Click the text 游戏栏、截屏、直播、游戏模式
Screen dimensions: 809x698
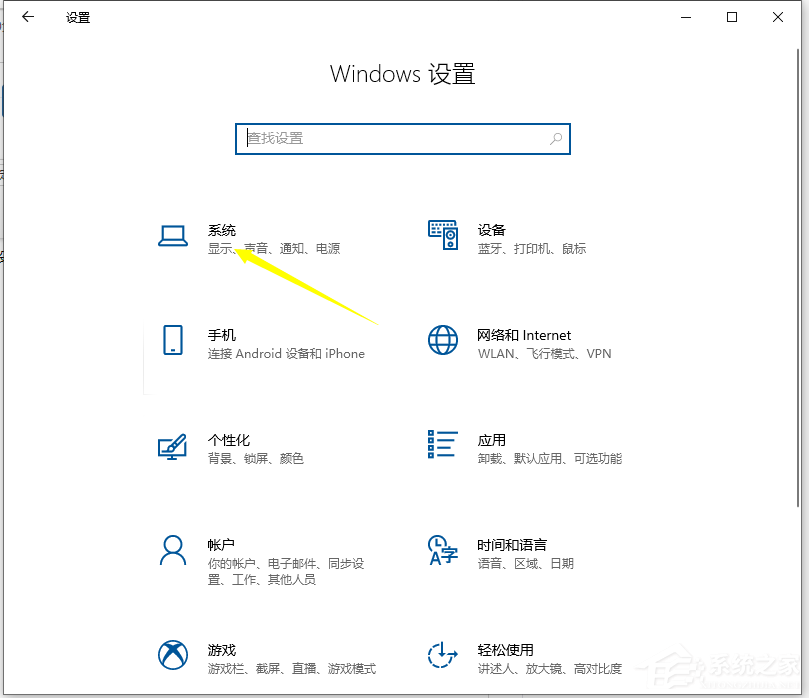pyautogui.click(x=292, y=669)
